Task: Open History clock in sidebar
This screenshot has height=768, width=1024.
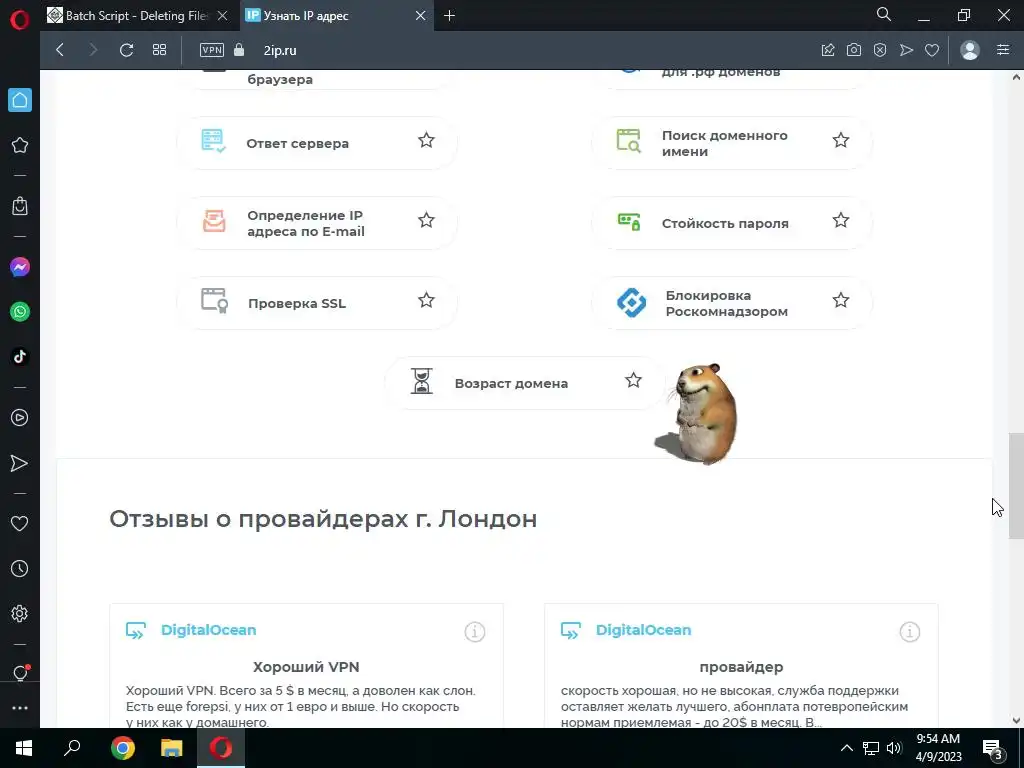Action: tap(20, 568)
